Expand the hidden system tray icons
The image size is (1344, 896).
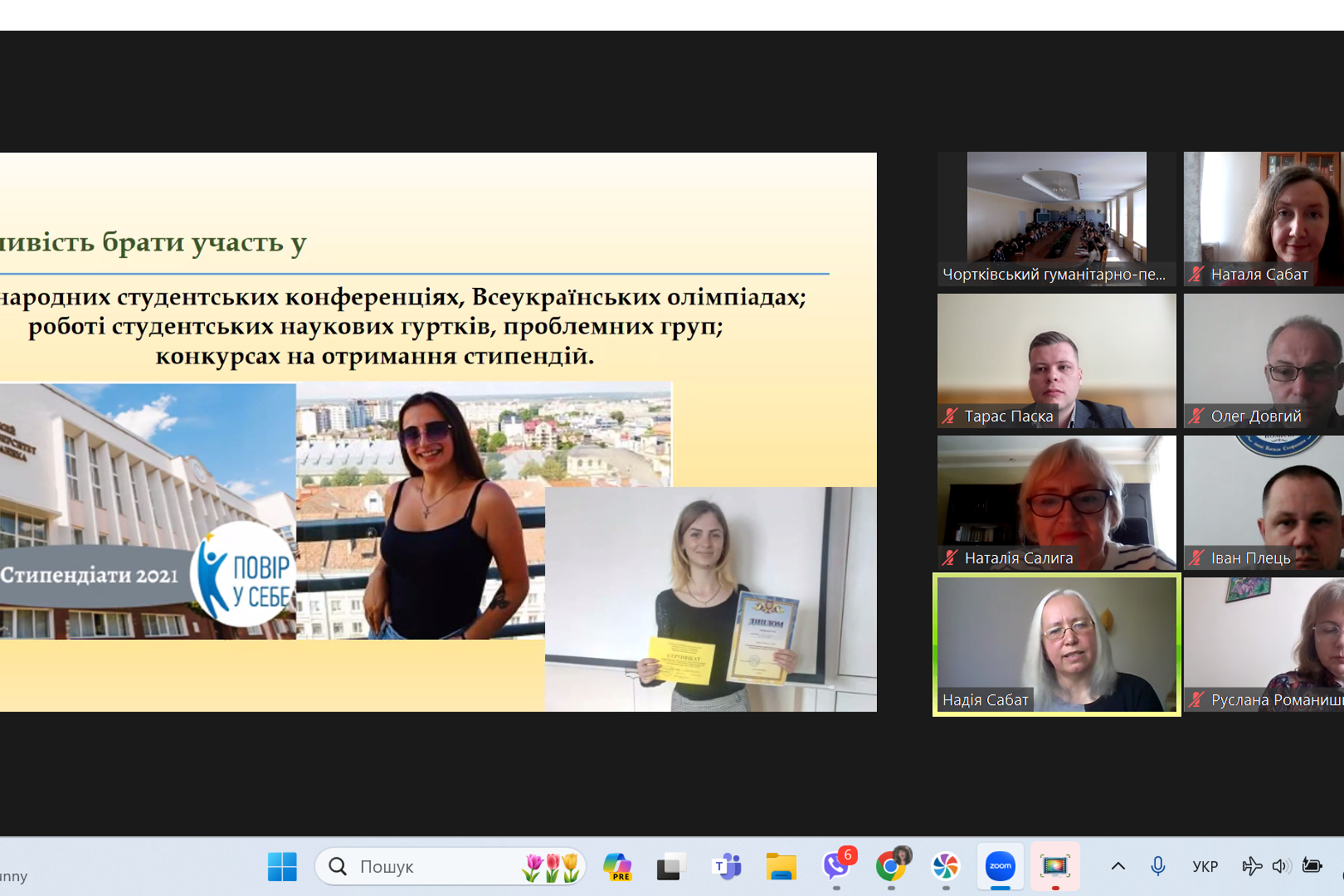point(1118,867)
